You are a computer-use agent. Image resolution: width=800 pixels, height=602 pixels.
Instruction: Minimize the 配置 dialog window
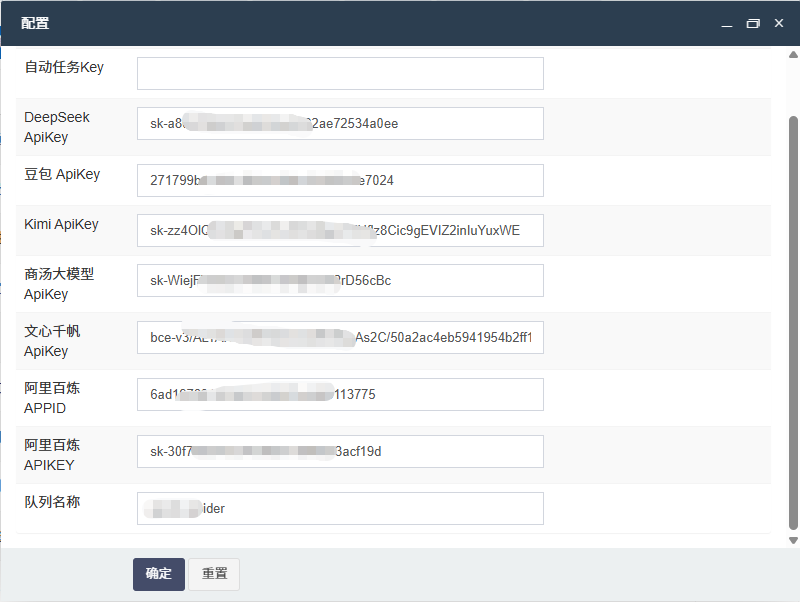[x=727, y=24]
